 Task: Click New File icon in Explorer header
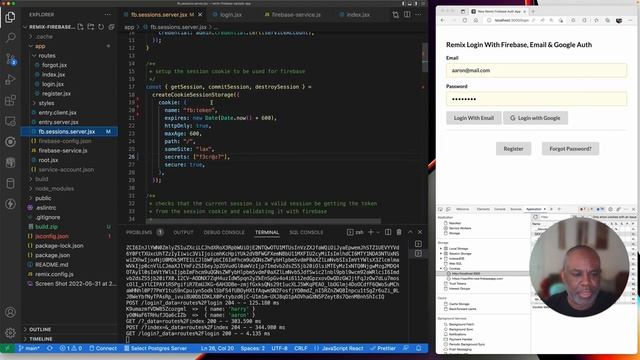click(80, 27)
